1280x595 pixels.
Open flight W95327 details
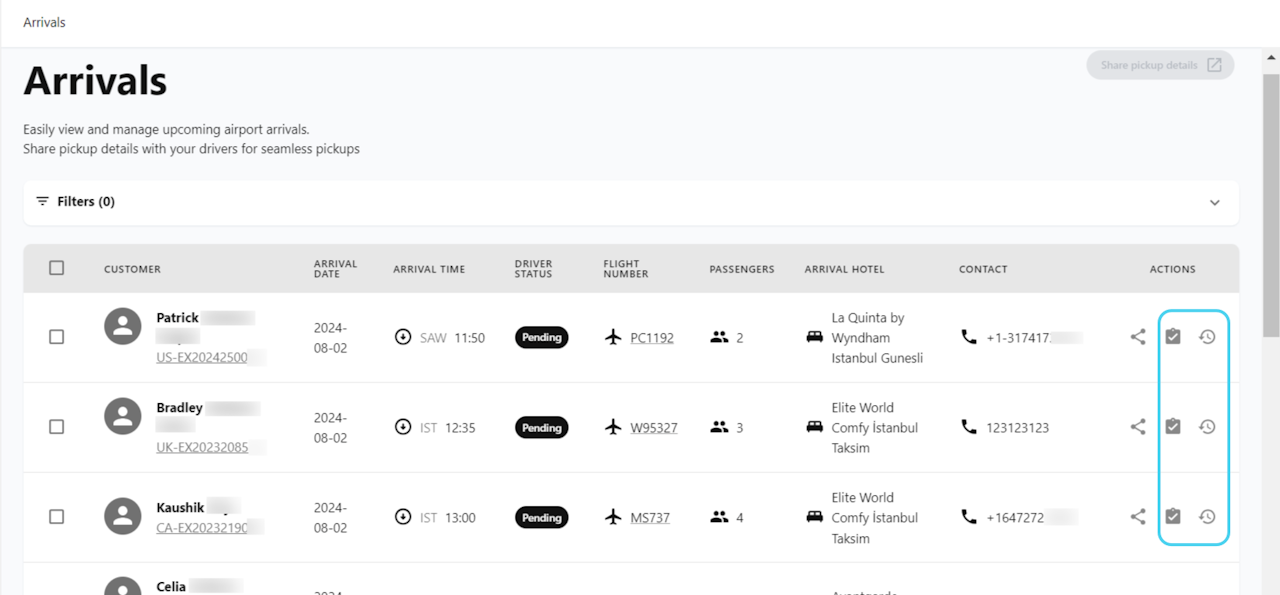pos(654,428)
